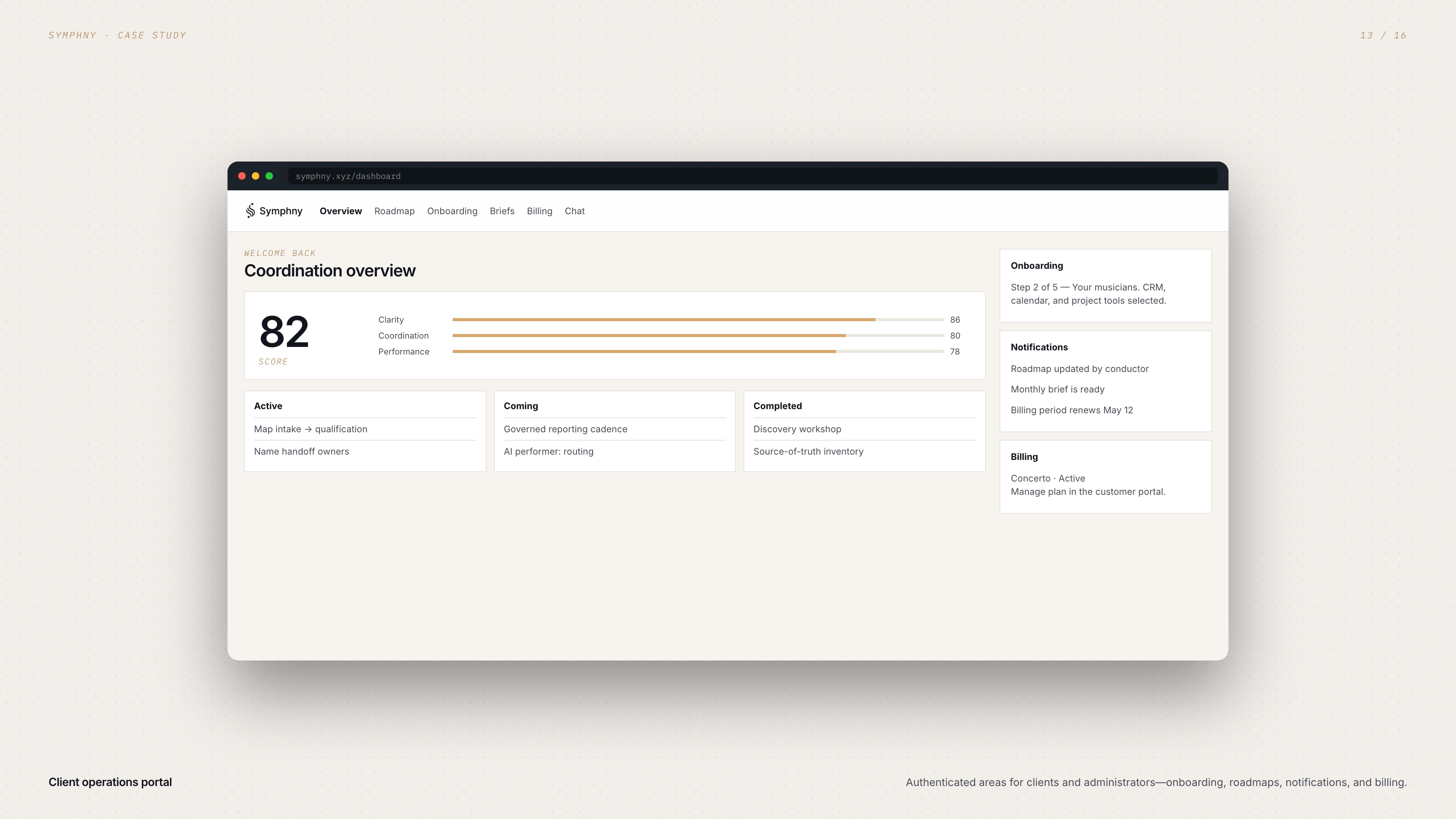Click the red close window dot

click(242, 176)
